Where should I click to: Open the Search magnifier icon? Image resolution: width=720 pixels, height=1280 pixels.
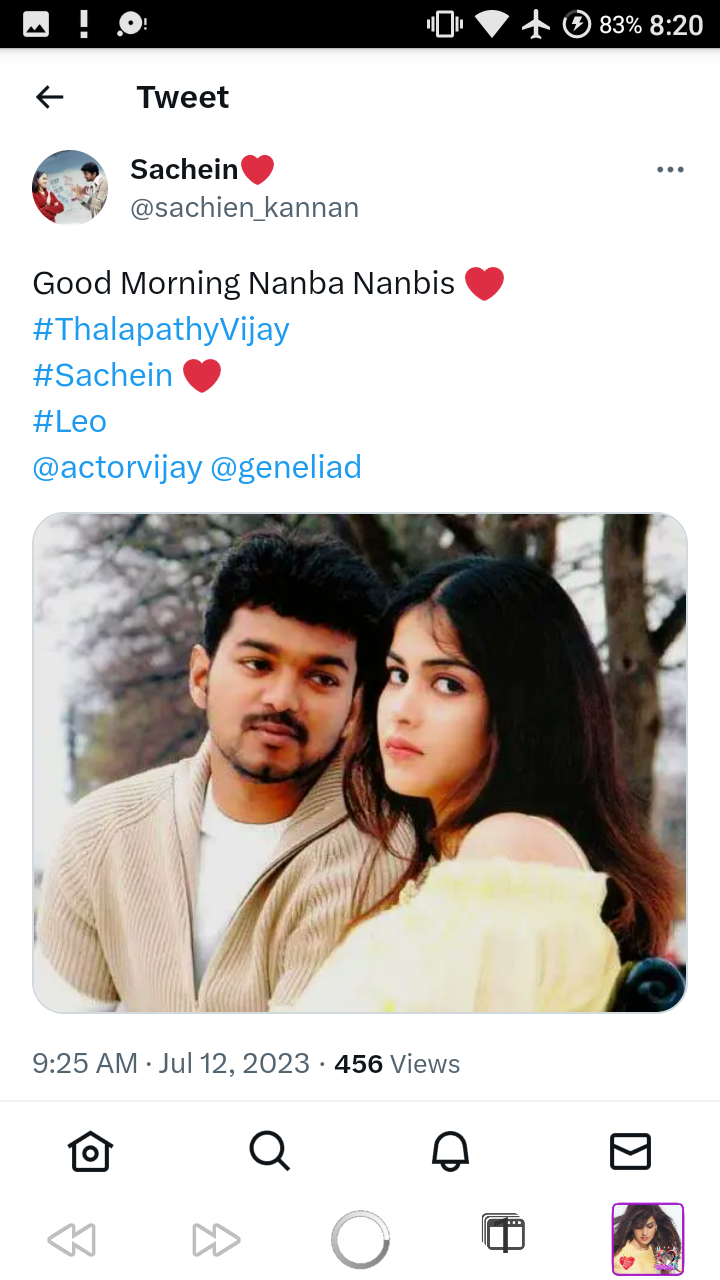tap(270, 1151)
